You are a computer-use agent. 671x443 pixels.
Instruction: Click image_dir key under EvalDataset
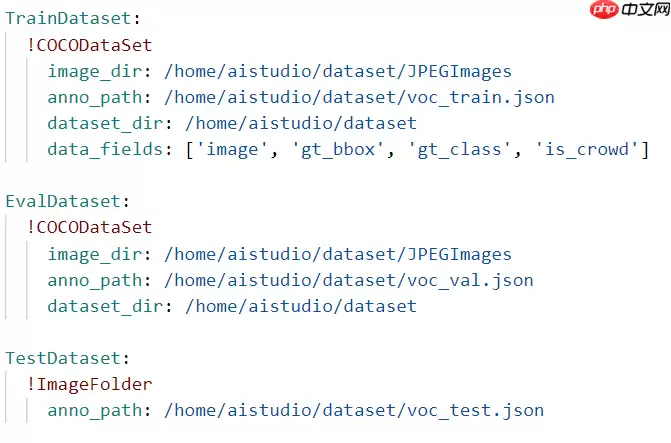click(100, 254)
